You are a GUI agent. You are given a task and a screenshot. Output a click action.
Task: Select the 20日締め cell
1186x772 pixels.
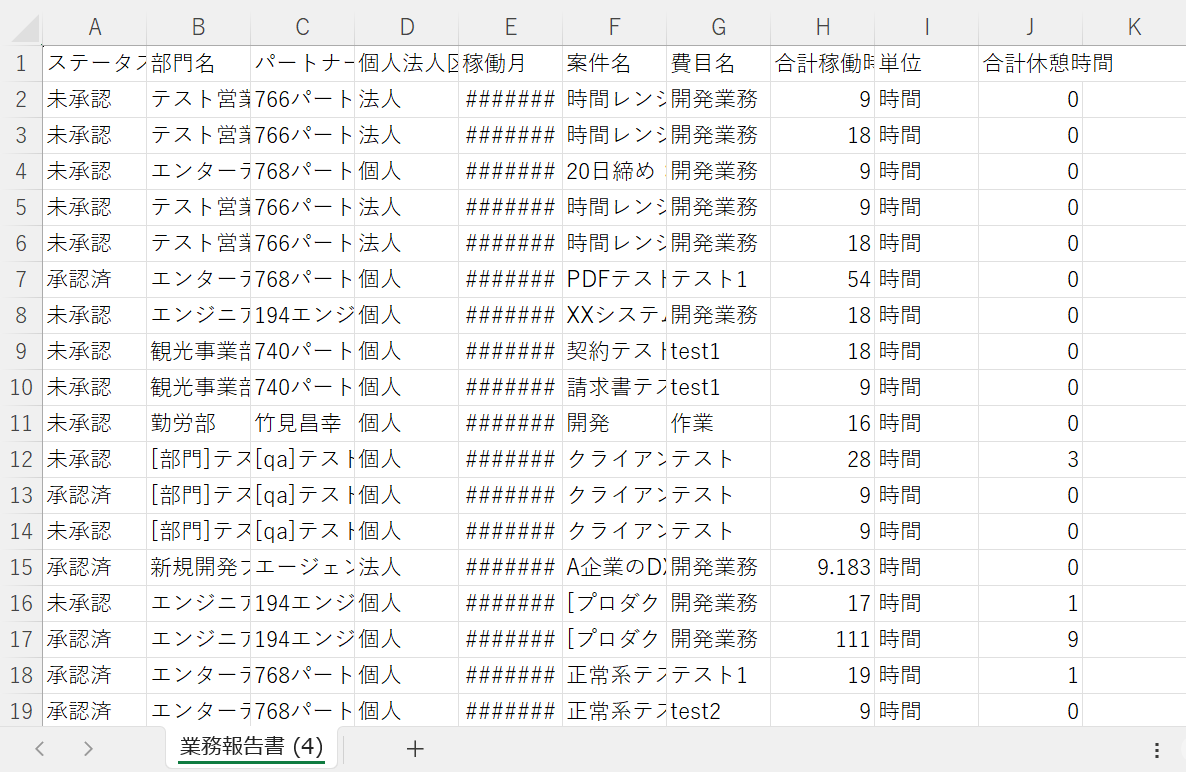[x=614, y=172]
